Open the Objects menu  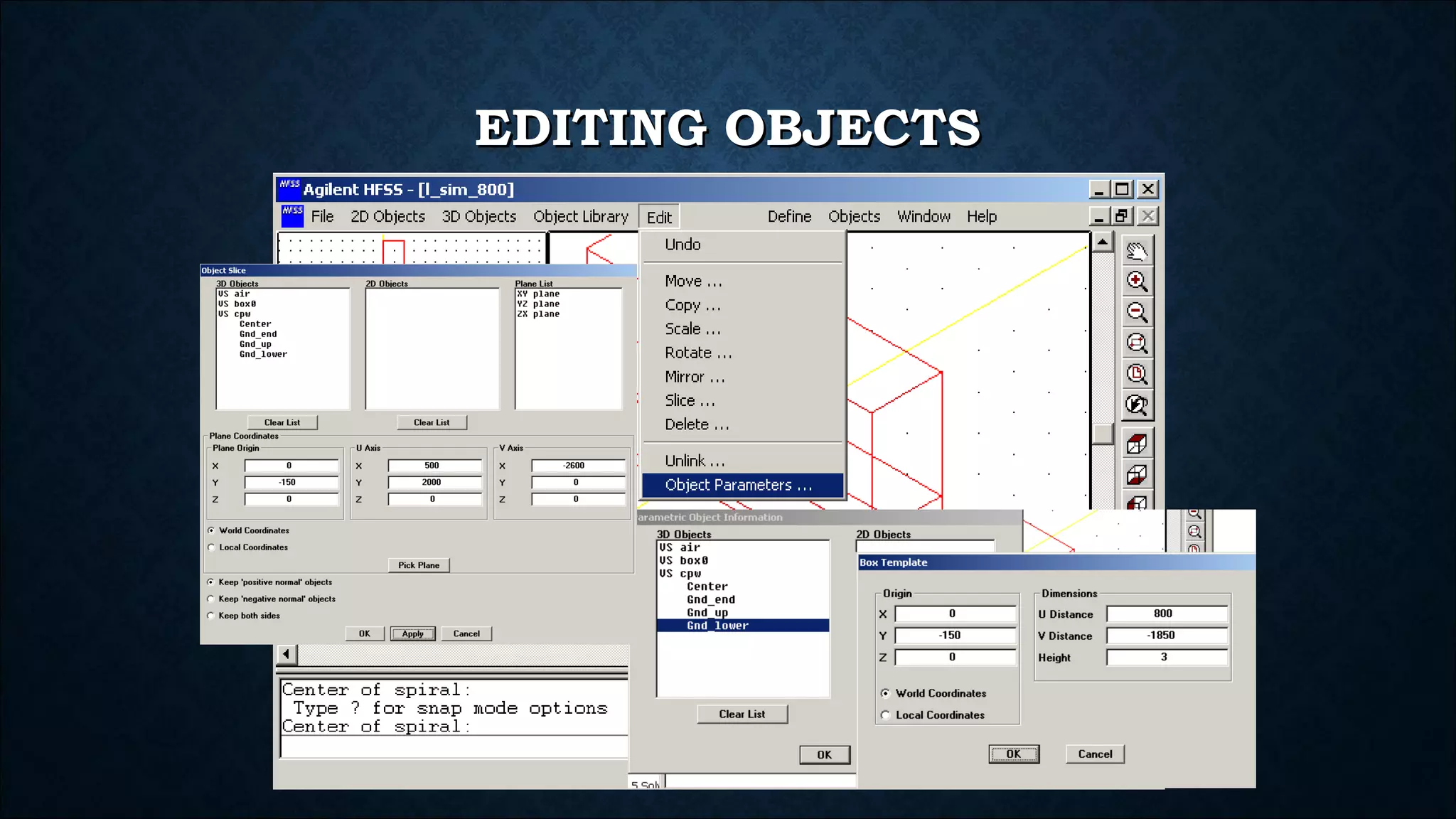(854, 216)
